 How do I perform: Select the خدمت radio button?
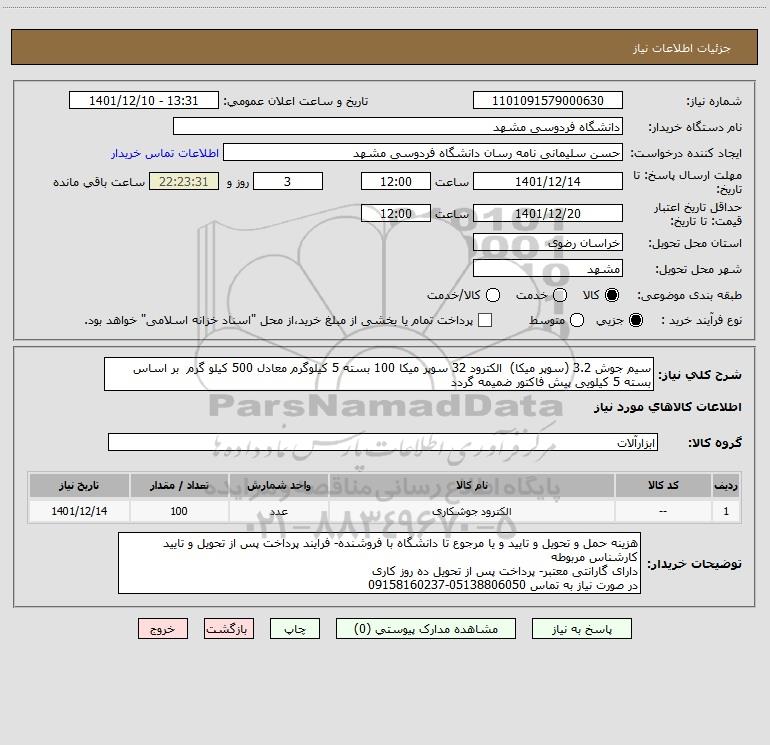pos(560,295)
